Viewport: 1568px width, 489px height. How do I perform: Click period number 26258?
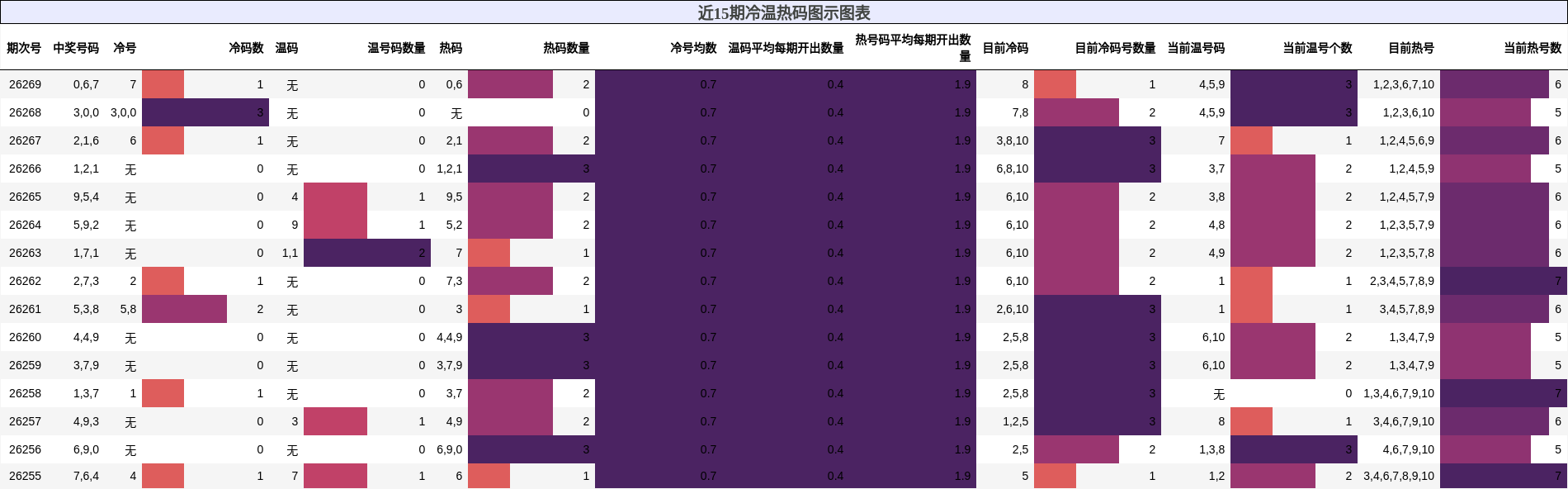[25, 393]
